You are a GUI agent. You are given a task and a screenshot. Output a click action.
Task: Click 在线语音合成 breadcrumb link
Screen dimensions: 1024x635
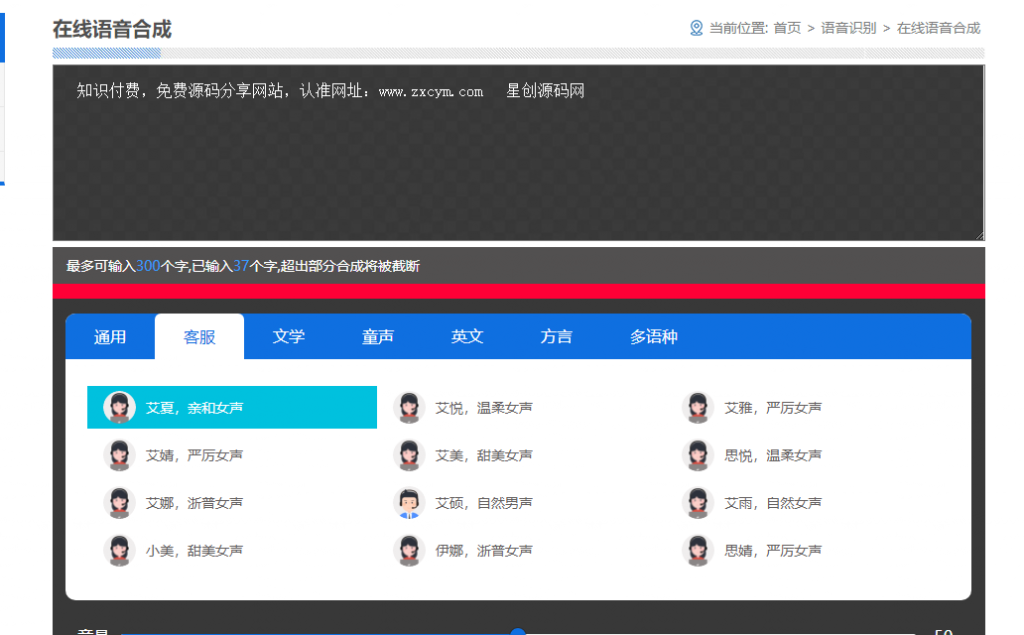point(938,28)
